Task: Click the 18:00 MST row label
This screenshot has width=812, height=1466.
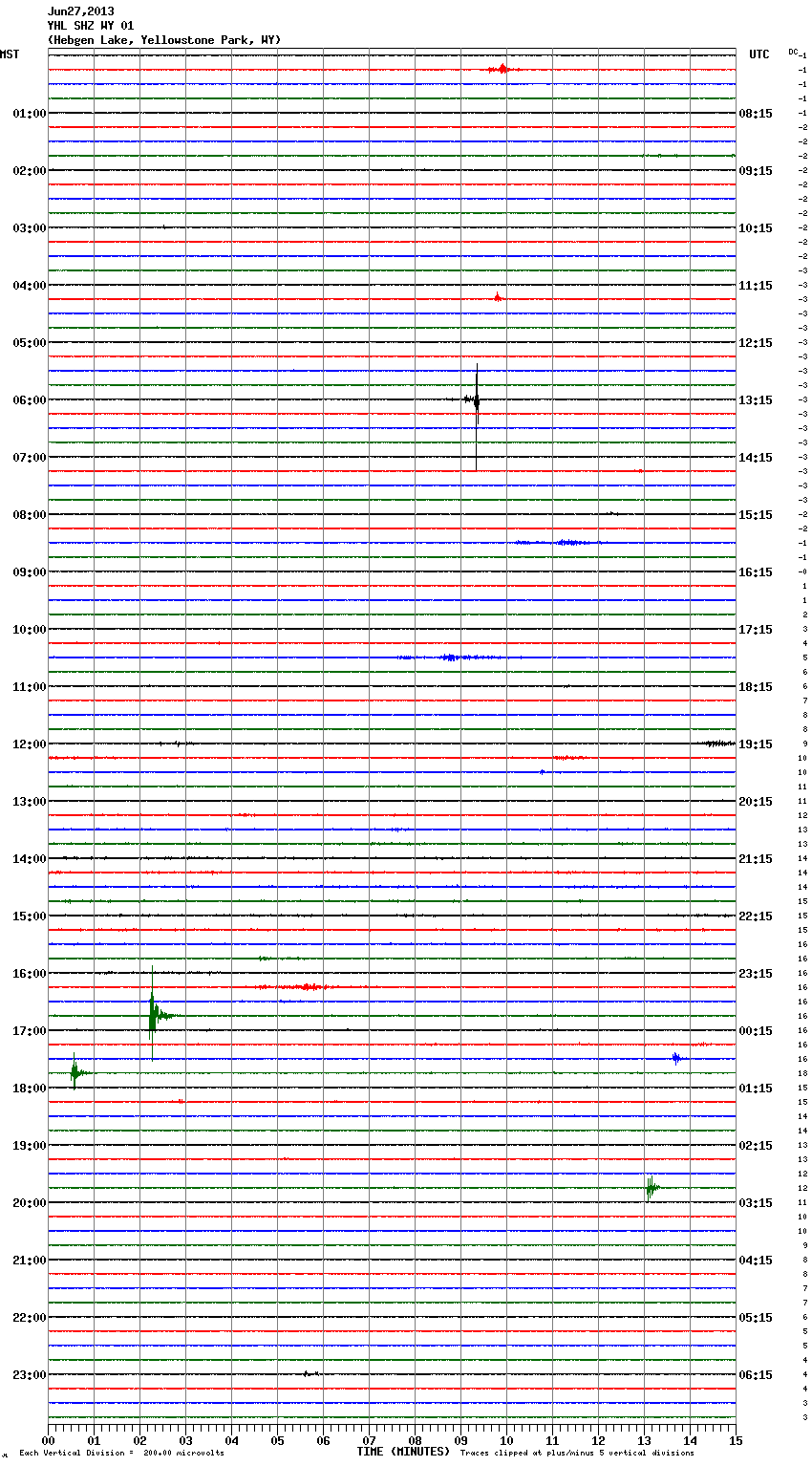Action: coord(30,1089)
